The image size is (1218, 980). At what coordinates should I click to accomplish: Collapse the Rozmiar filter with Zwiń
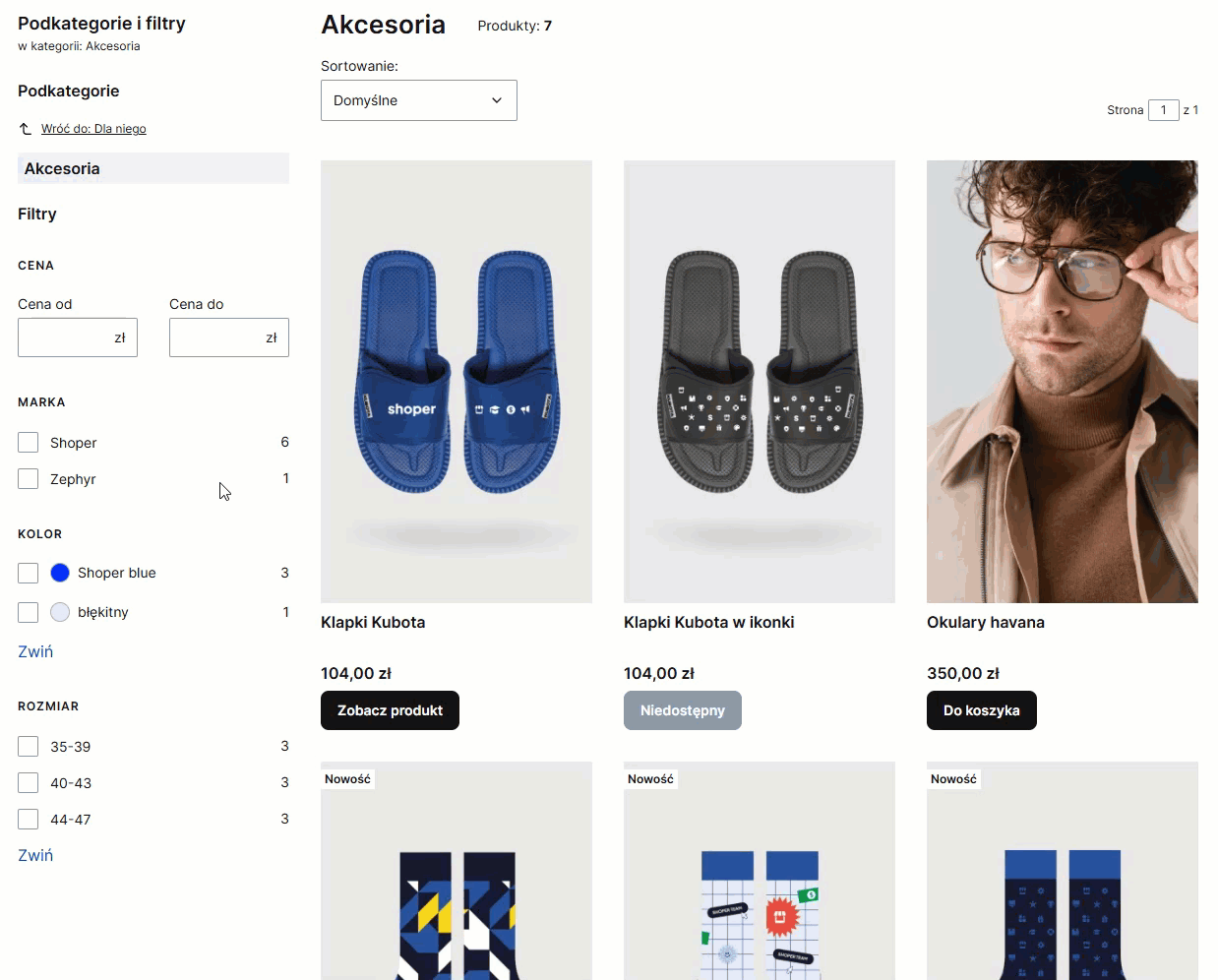pyautogui.click(x=35, y=855)
